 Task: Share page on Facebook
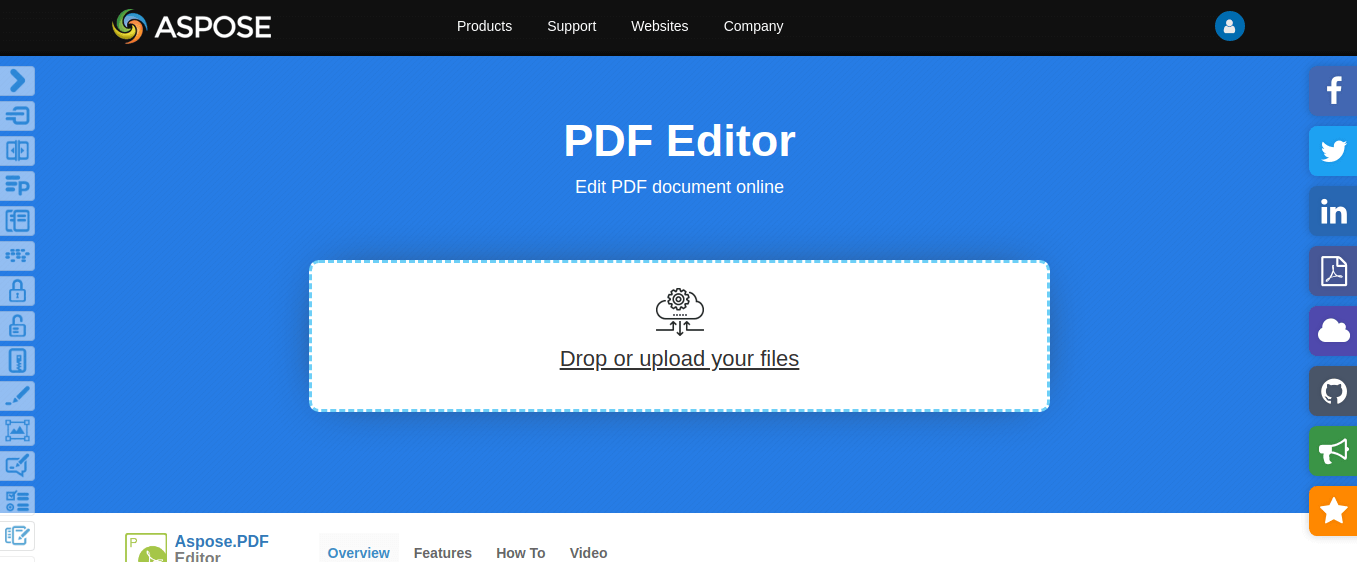[x=1333, y=91]
